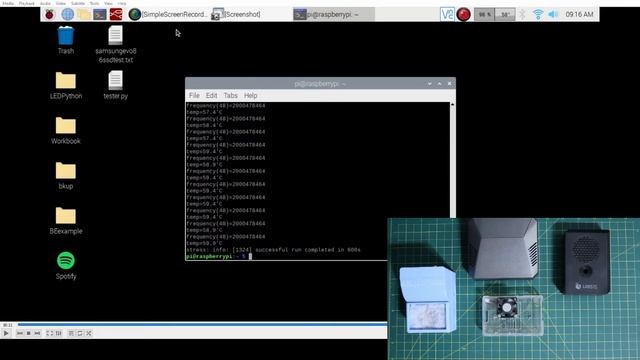
Task: Select the BEexample folder
Action: (x=66, y=220)
